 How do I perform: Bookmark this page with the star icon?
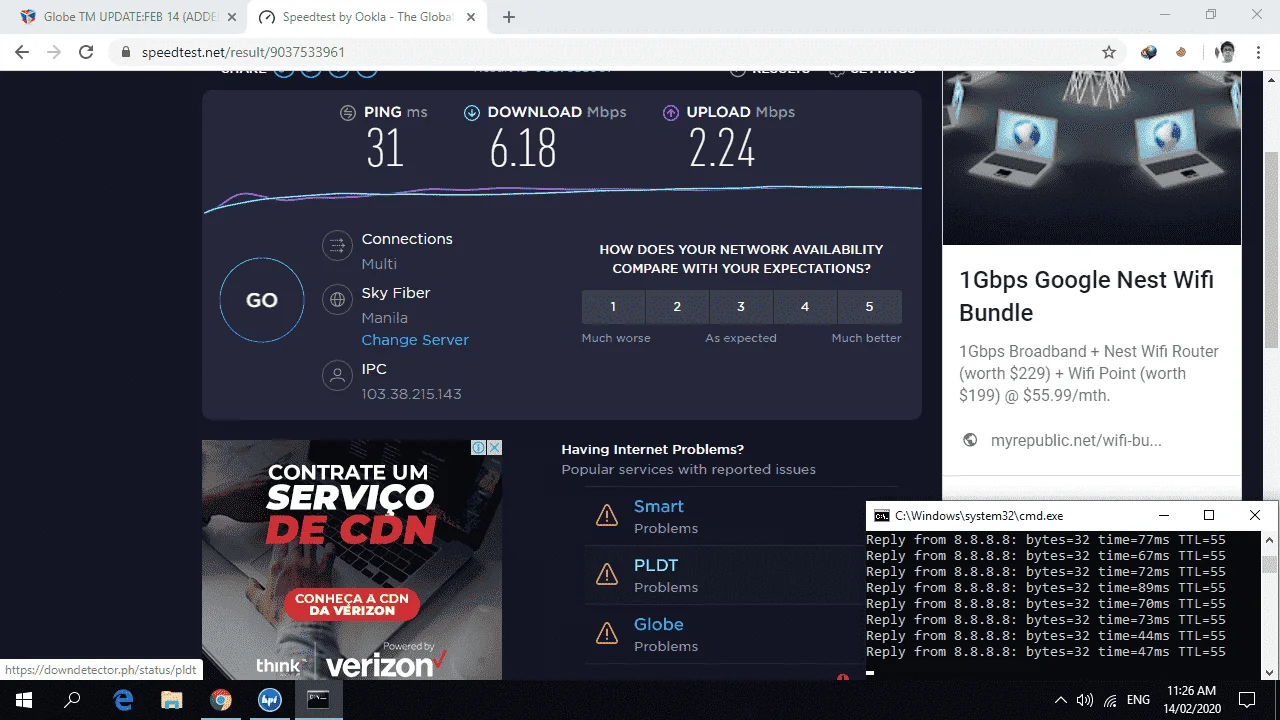(1109, 52)
